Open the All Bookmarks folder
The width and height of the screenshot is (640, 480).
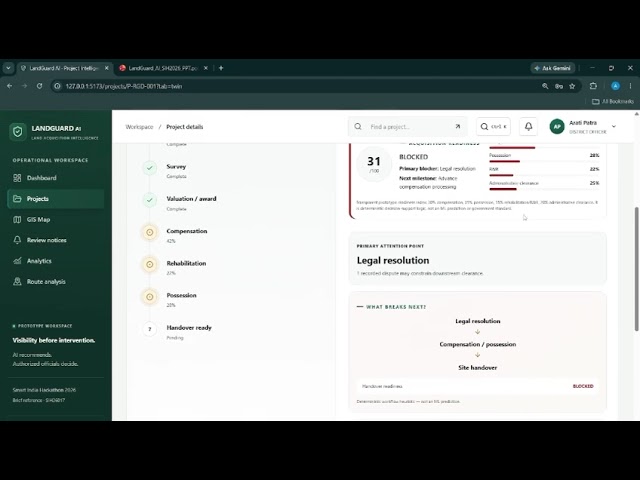[613, 101]
